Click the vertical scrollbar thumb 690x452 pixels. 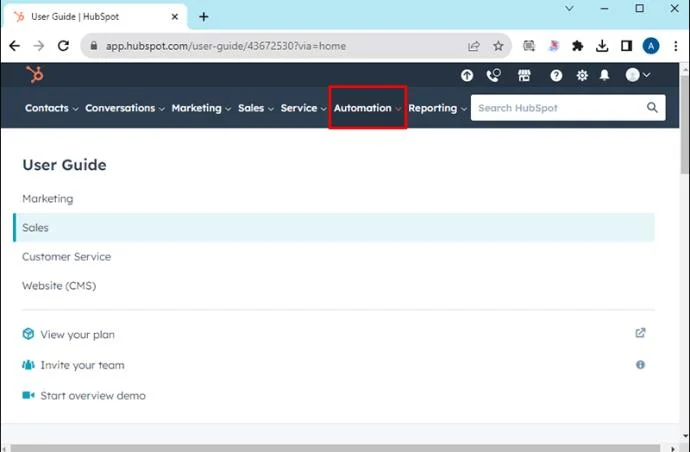(685, 124)
